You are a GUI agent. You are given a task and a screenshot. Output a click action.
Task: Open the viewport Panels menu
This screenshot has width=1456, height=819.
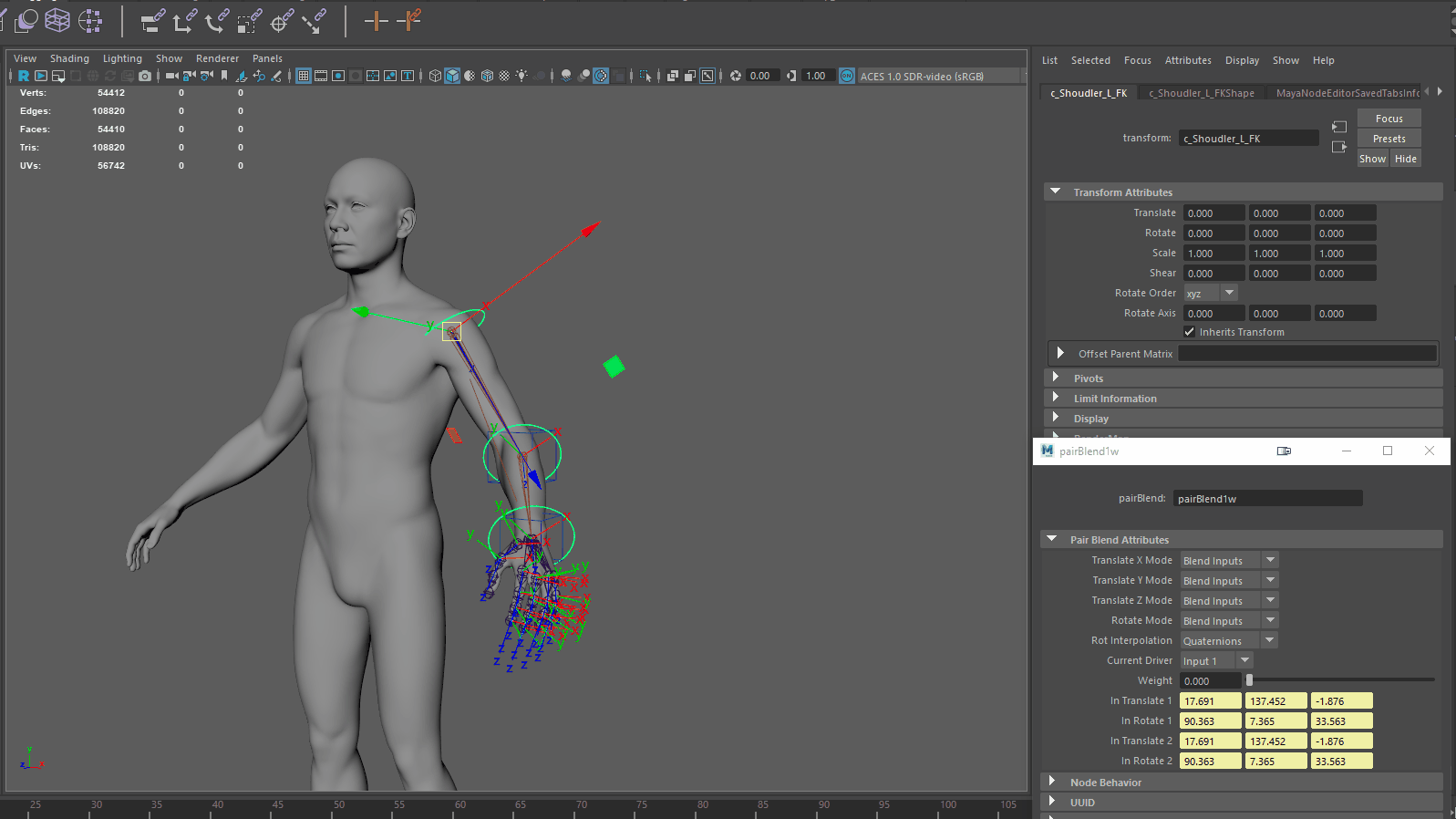(x=267, y=58)
